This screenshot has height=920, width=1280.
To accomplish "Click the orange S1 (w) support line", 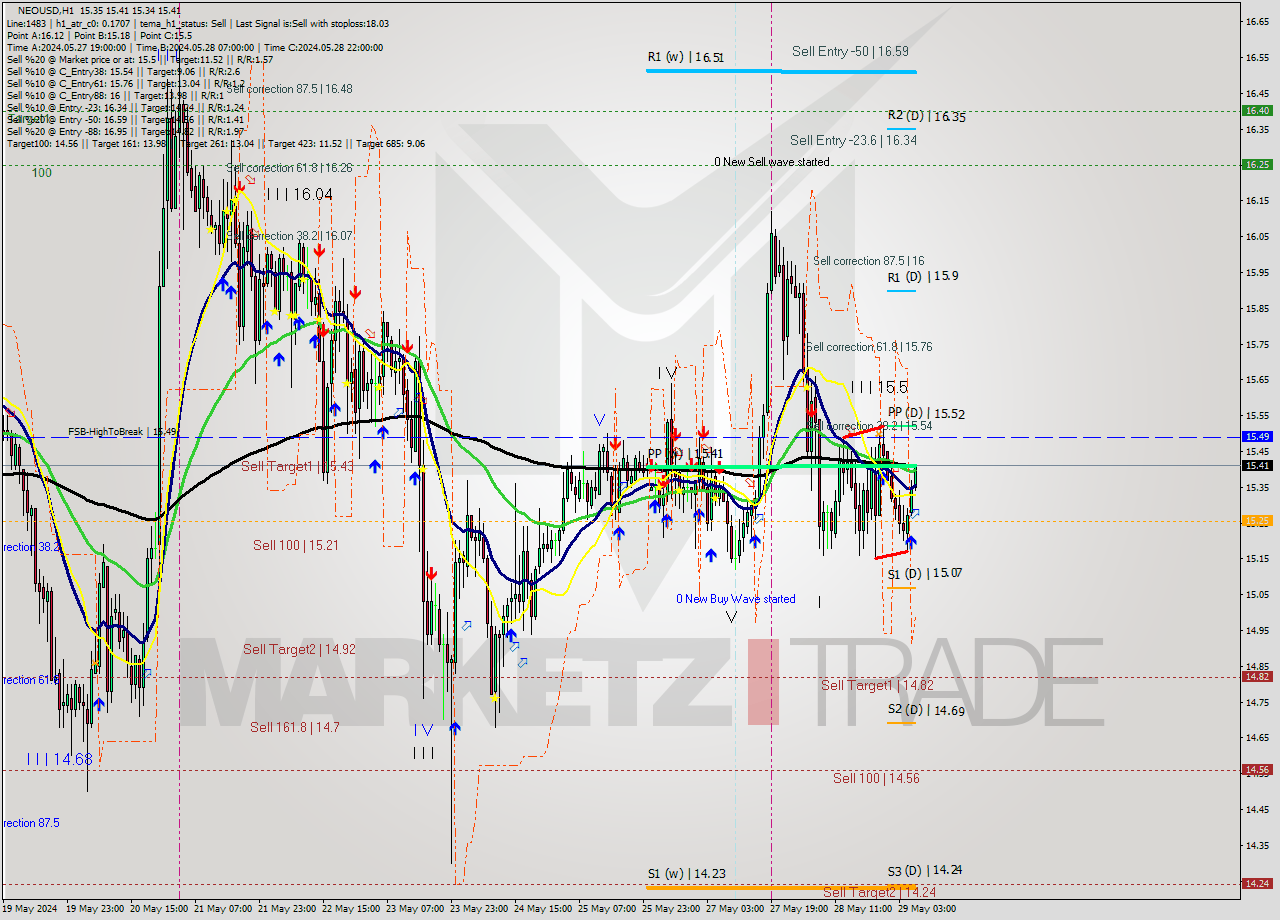I will coord(781,887).
